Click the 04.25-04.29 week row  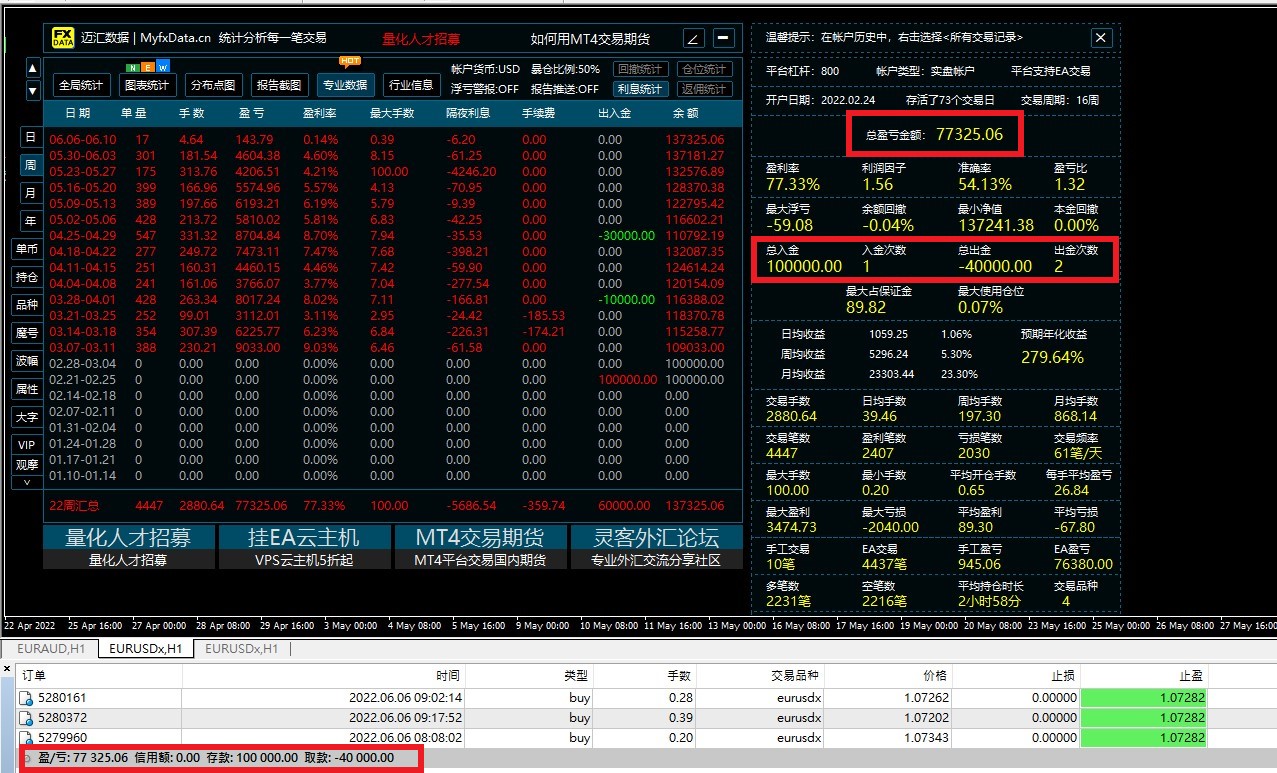[x=391, y=236]
